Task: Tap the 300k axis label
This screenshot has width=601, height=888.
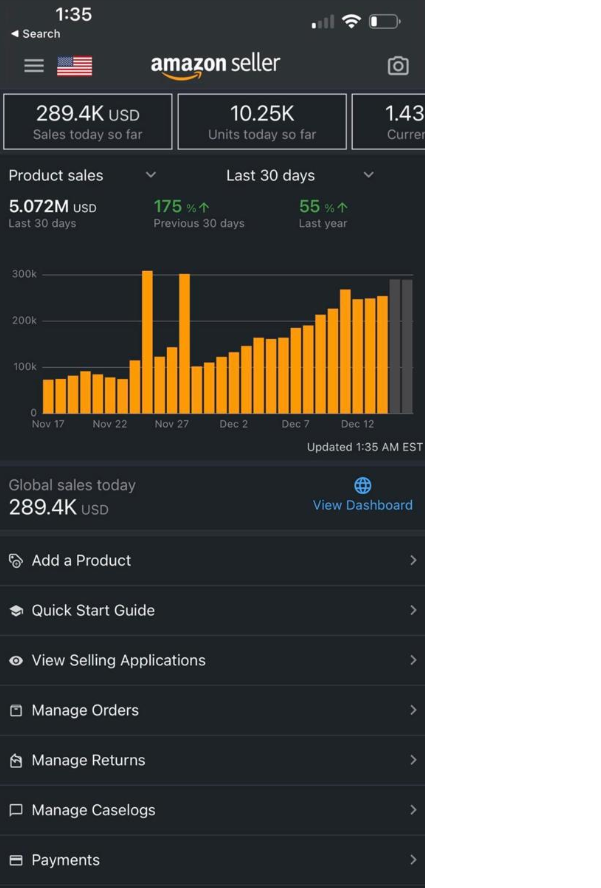Action: click(x=24, y=274)
